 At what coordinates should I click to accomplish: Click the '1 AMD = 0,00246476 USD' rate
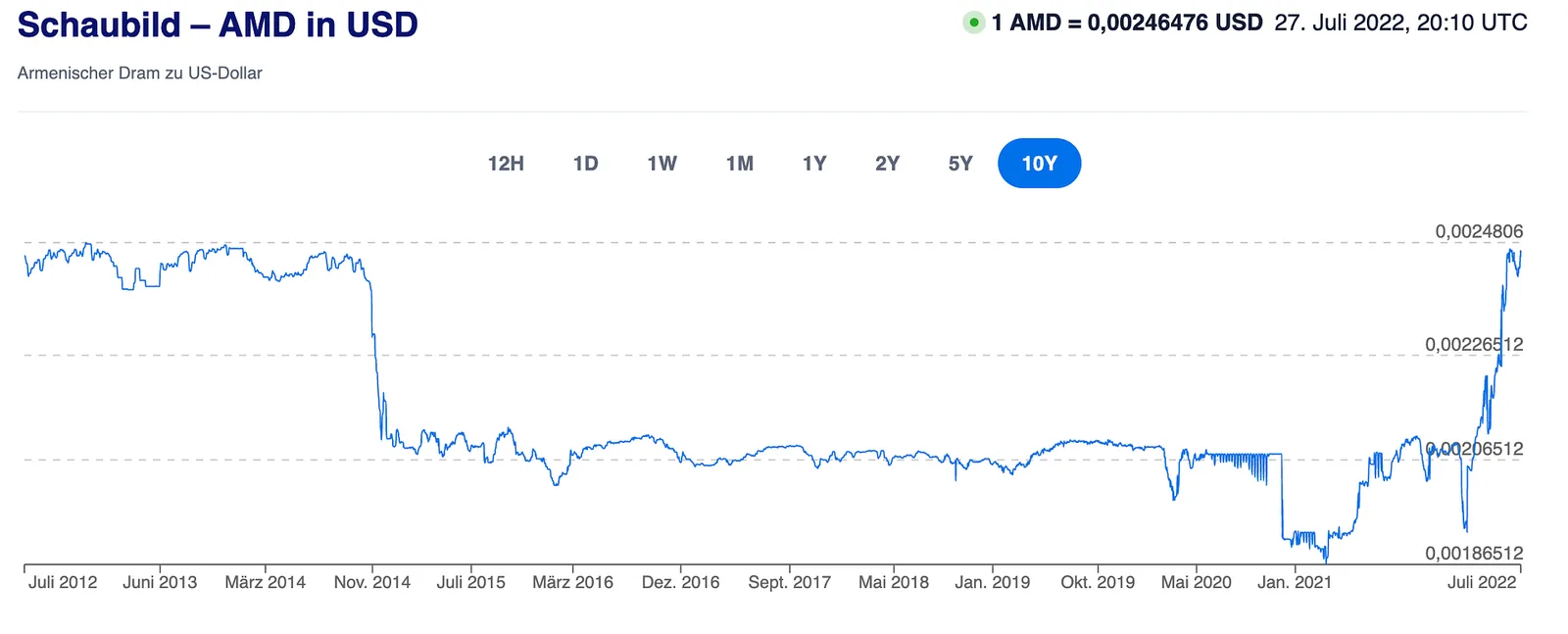click(x=1127, y=23)
